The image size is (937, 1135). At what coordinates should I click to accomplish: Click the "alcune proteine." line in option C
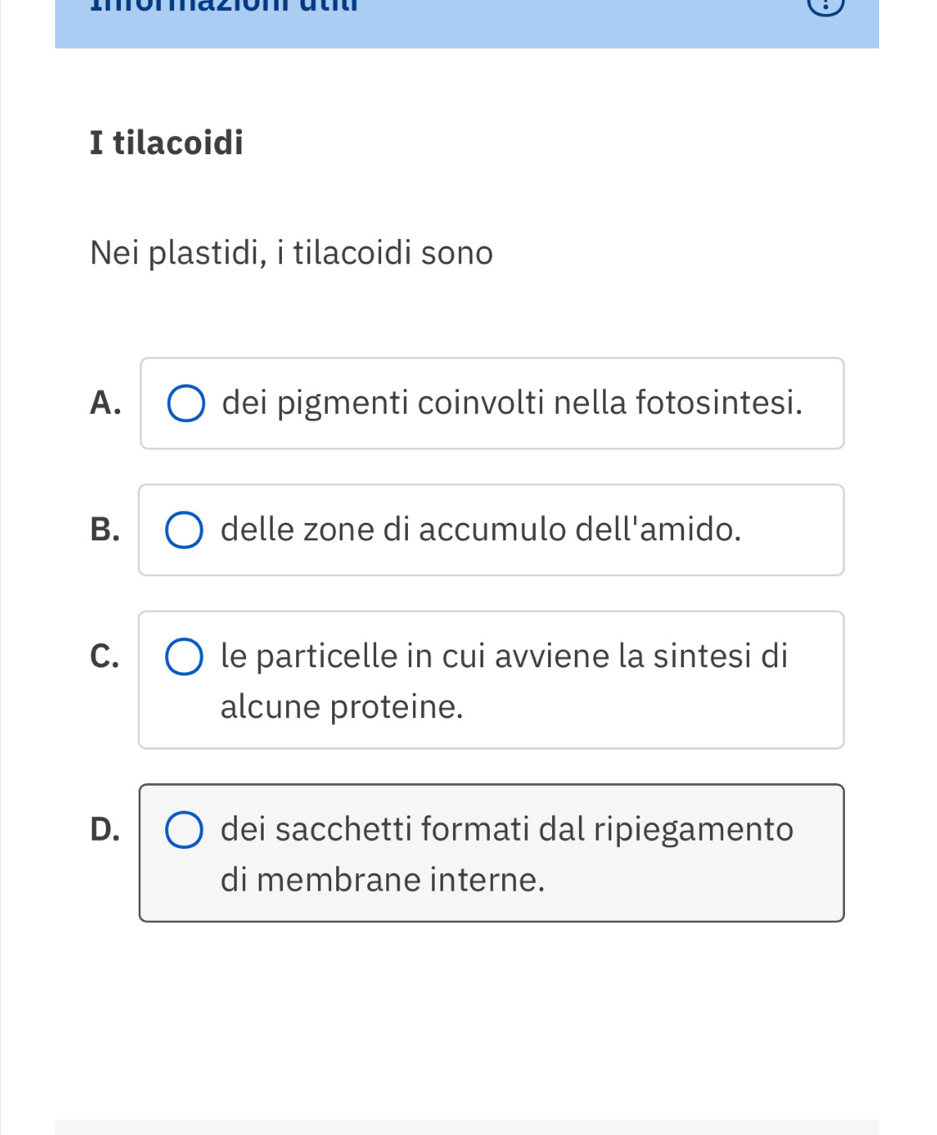(342, 708)
